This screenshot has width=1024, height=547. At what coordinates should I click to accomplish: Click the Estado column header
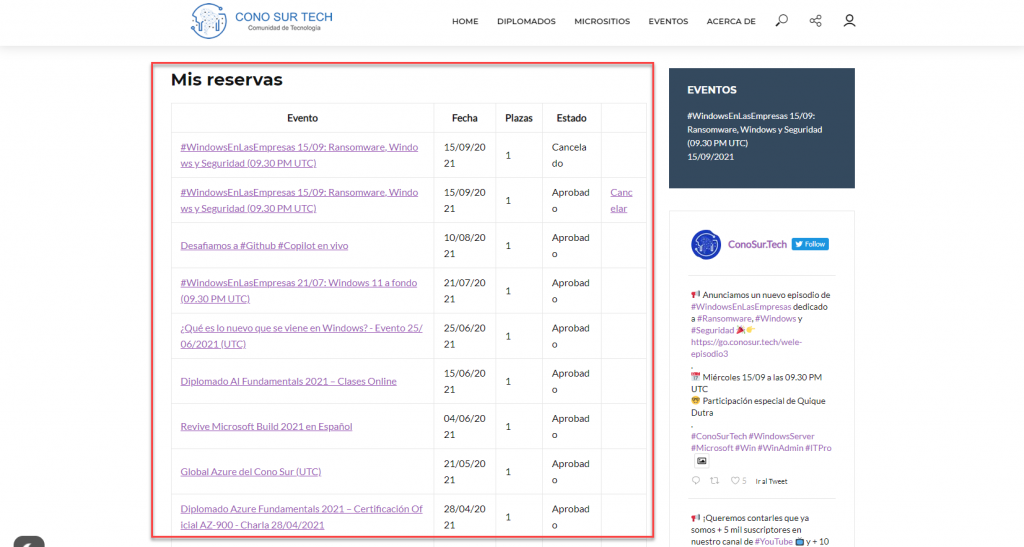tap(571, 118)
